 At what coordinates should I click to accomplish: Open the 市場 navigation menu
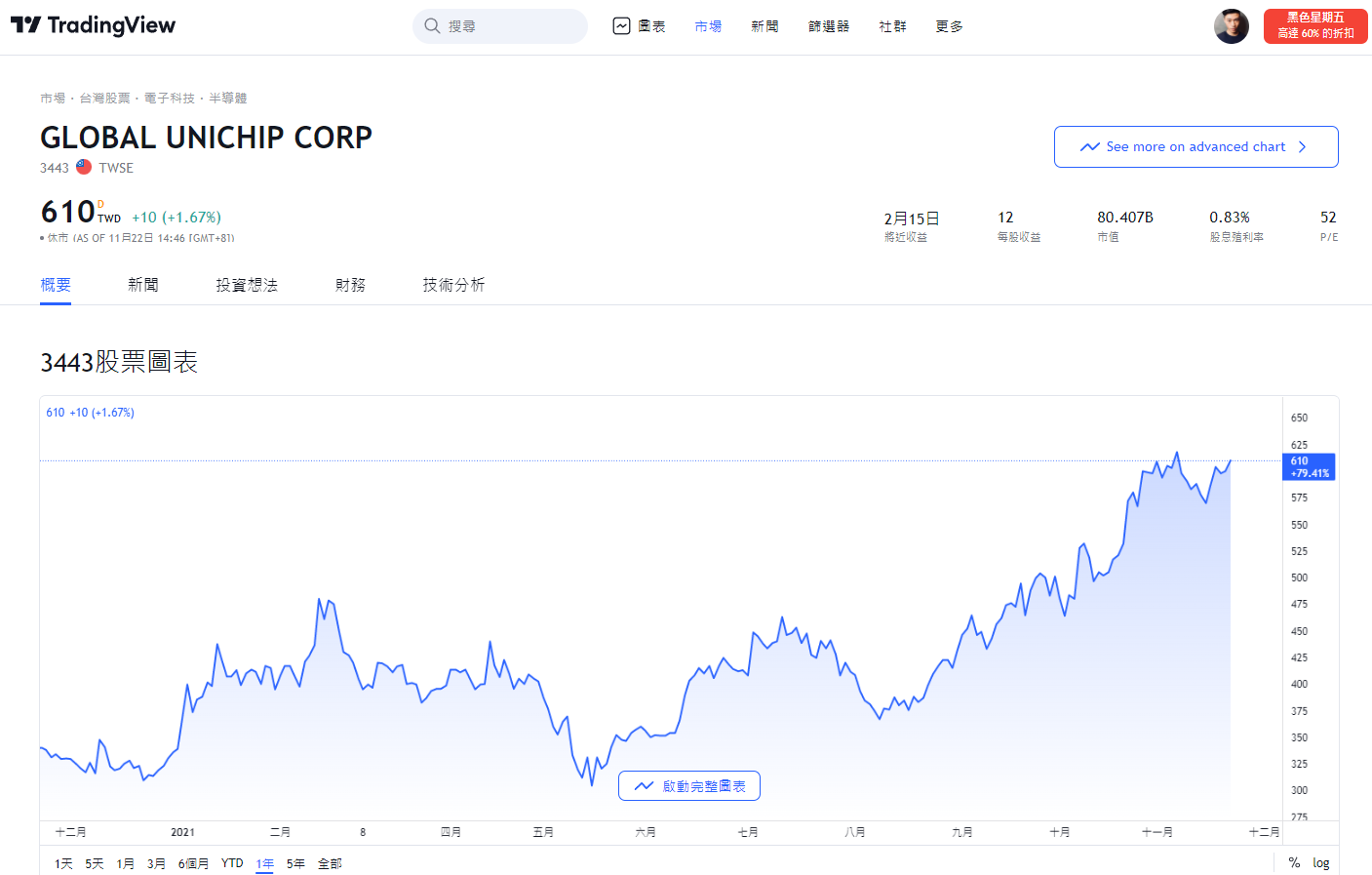[708, 26]
